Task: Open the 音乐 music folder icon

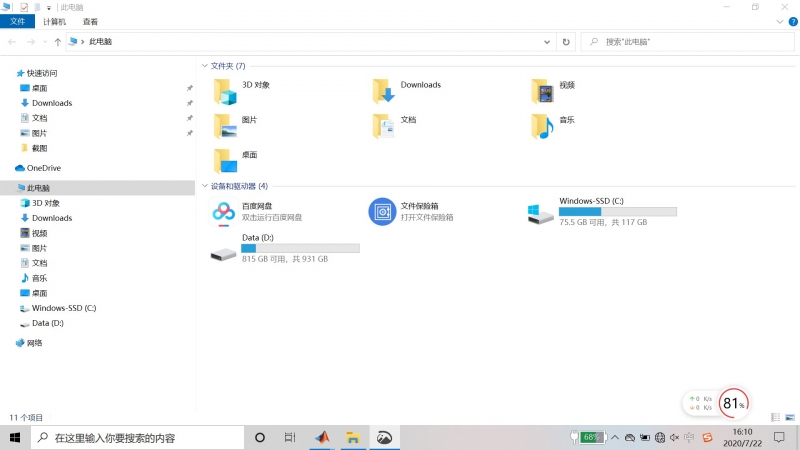Action: [x=541, y=125]
